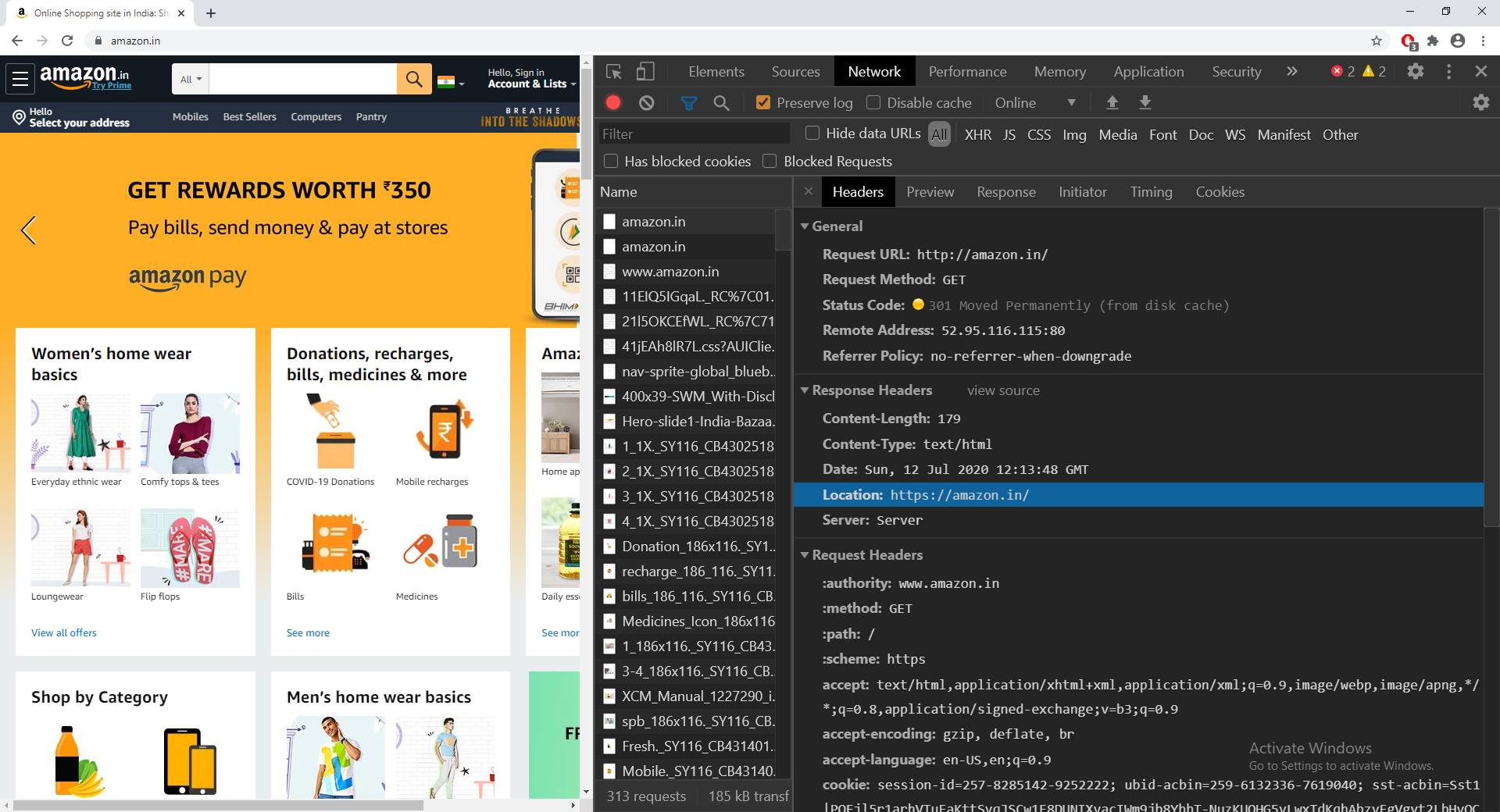Viewport: 1500px width, 812px height.
Task: Open the Chrome extensions puzzle icon
Action: [x=1433, y=41]
